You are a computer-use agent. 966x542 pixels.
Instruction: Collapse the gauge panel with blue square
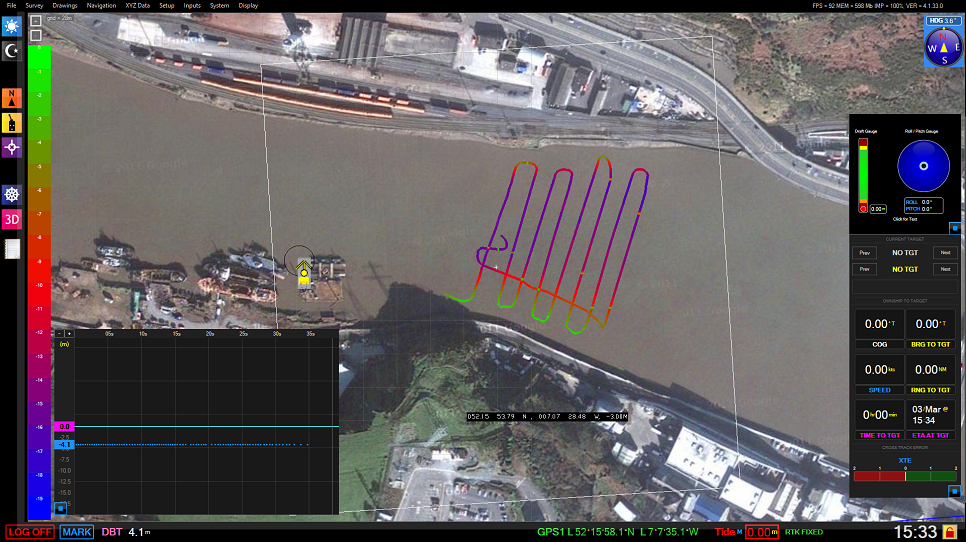pos(953,226)
